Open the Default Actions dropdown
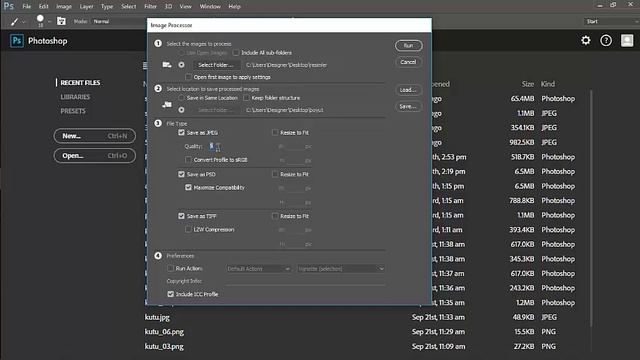Image resolution: width=640 pixels, height=360 pixels. point(259,269)
